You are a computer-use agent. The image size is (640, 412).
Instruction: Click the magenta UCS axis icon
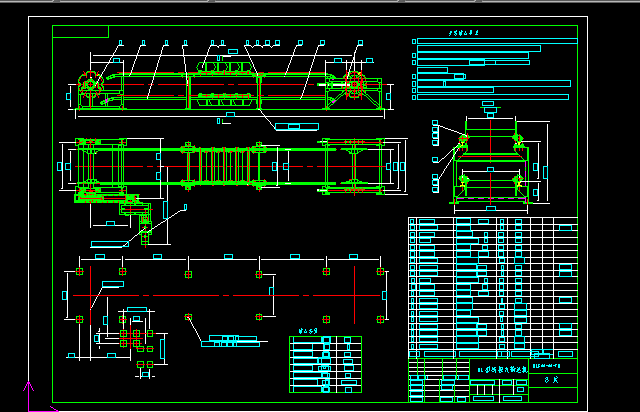point(39,397)
